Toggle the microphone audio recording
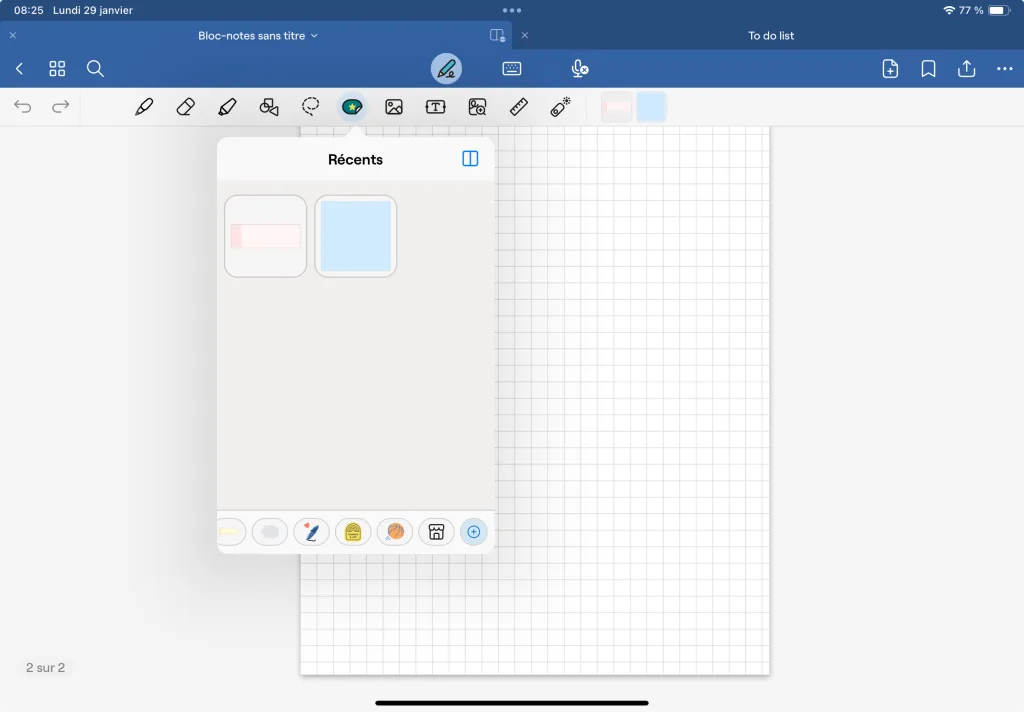The image size is (1024, 712). tap(579, 69)
